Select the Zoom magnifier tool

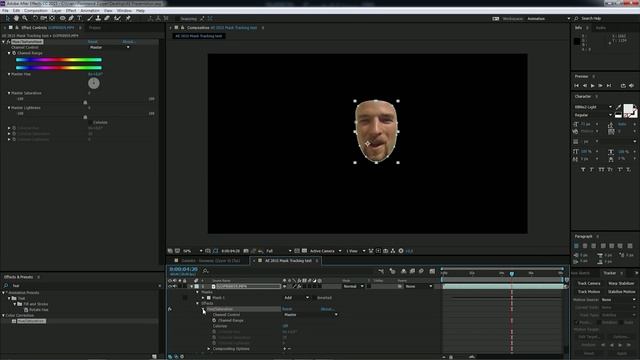(25, 18)
